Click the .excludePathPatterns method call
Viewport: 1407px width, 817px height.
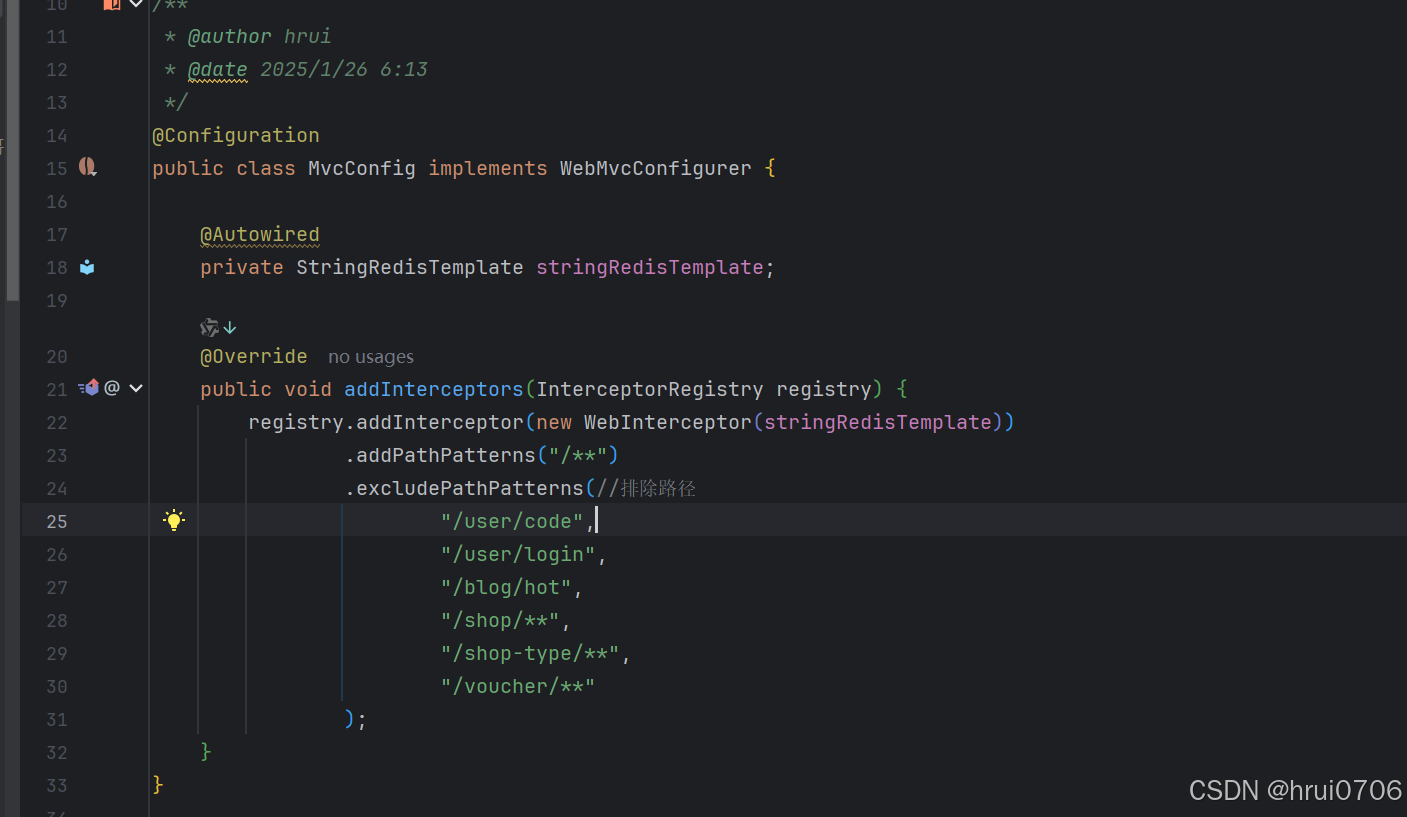click(x=464, y=488)
